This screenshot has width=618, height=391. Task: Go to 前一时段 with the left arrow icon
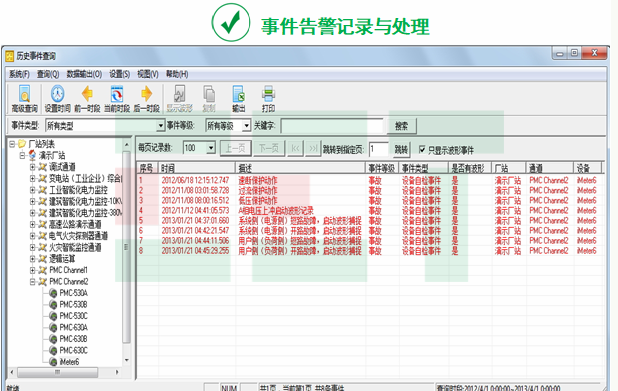(87, 94)
